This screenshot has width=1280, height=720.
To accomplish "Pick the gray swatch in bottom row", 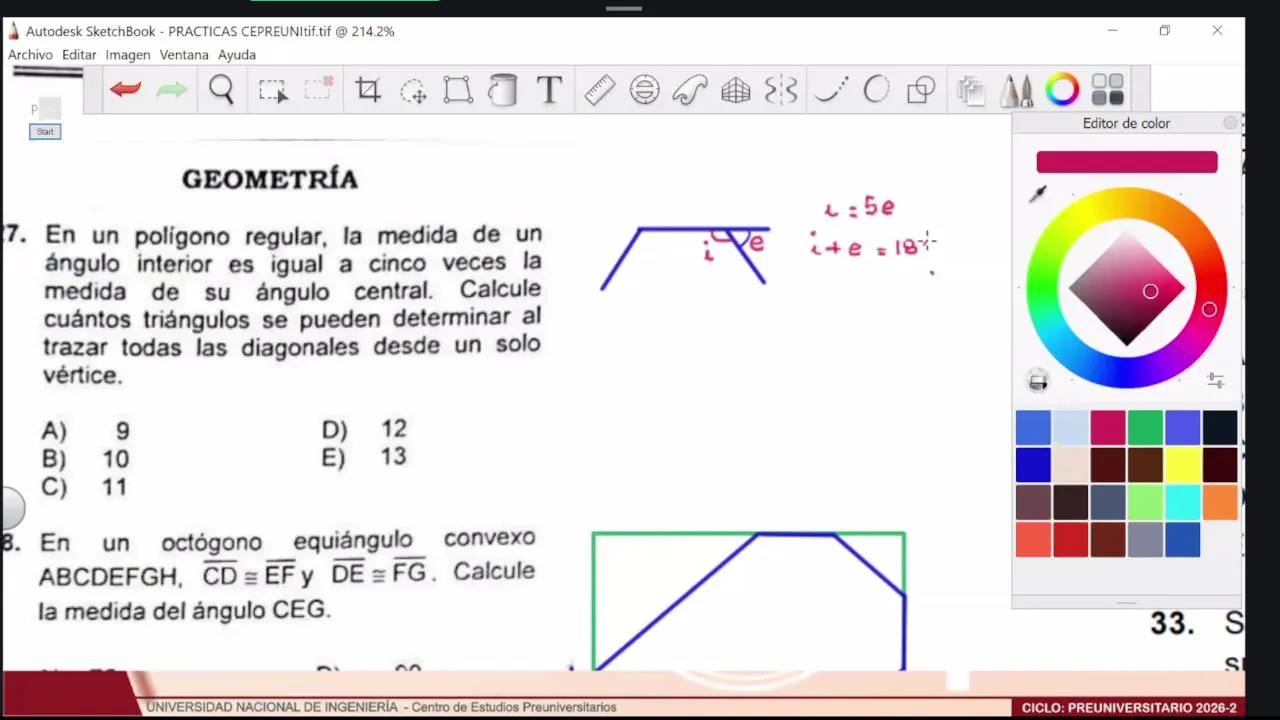I will (1145, 540).
